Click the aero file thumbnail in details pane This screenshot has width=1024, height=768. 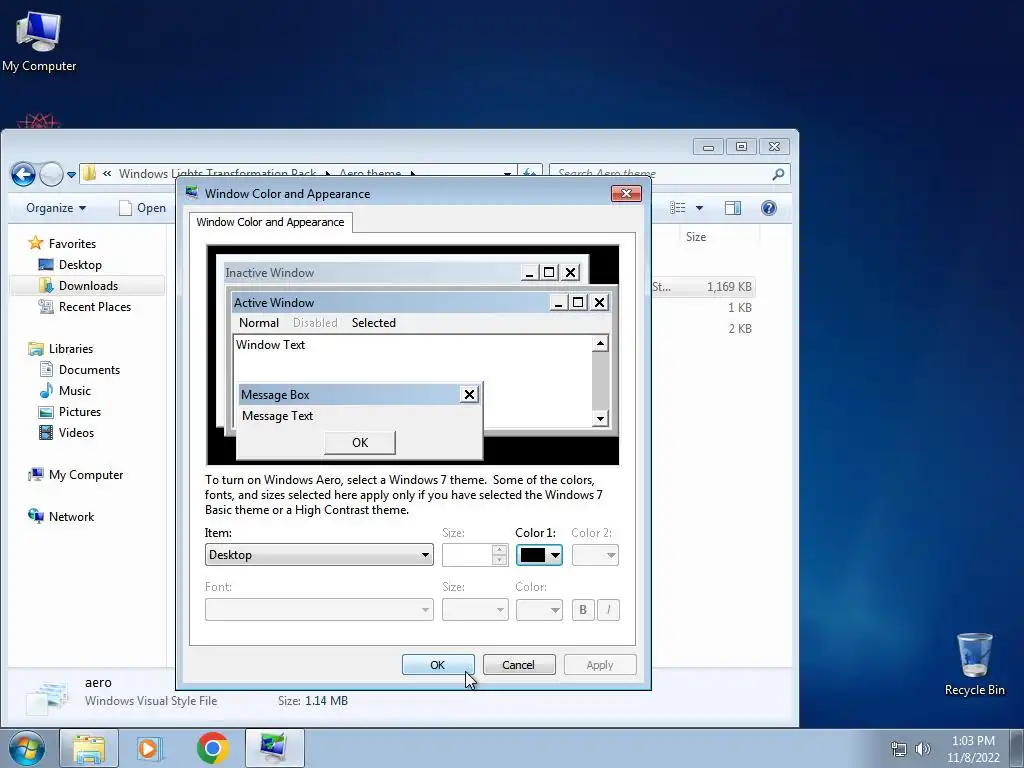click(x=47, y=697)
